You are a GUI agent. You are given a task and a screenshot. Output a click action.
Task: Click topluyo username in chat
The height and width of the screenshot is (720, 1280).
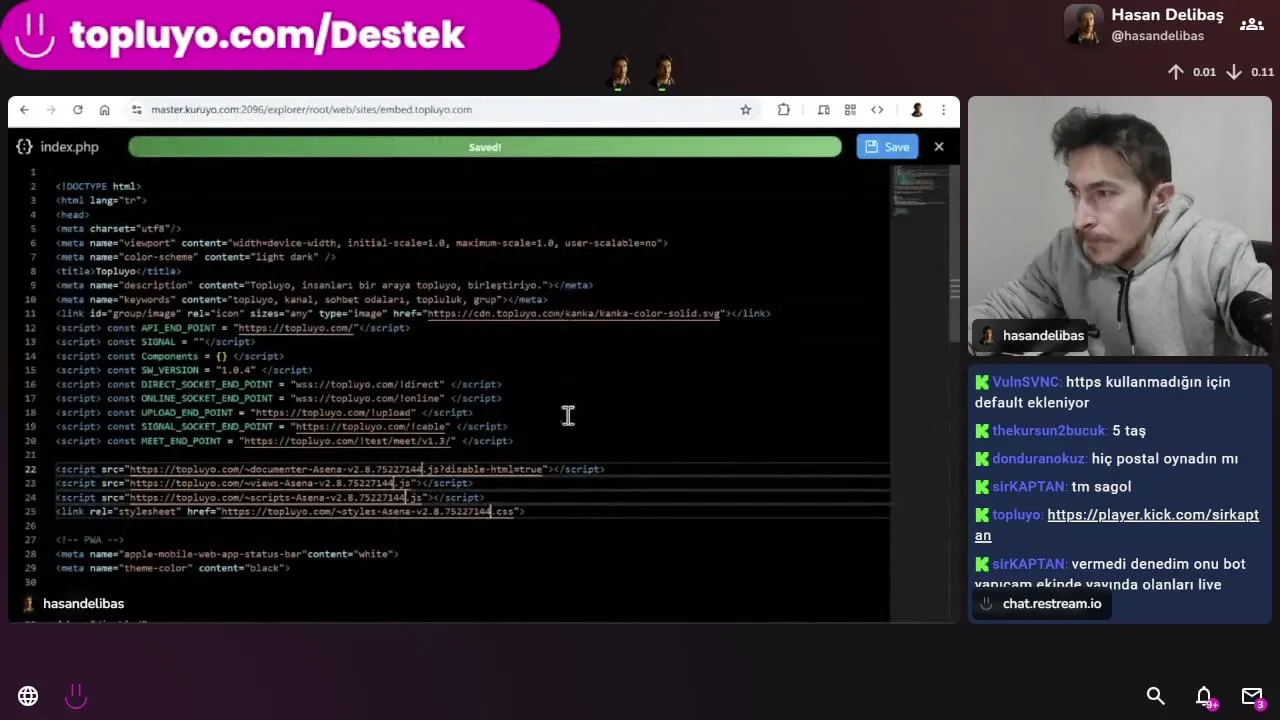(x=1017, y=515)
